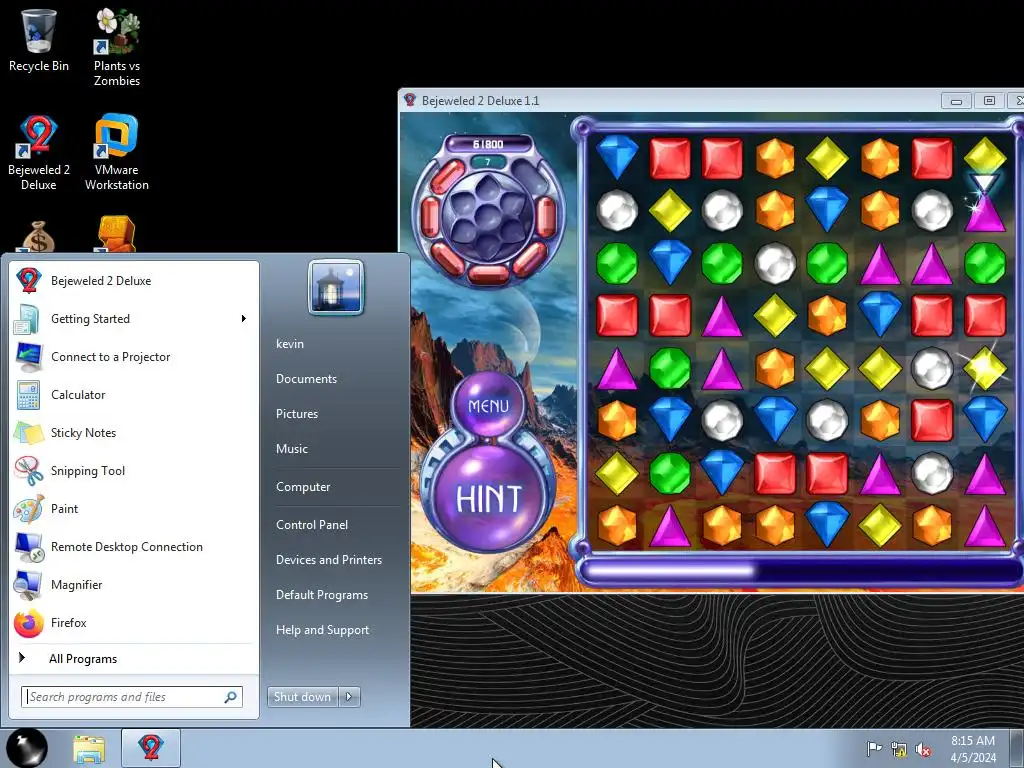Screen dimensions: 1024x768
Task: Open Help and Support
Action: point(323,630)
